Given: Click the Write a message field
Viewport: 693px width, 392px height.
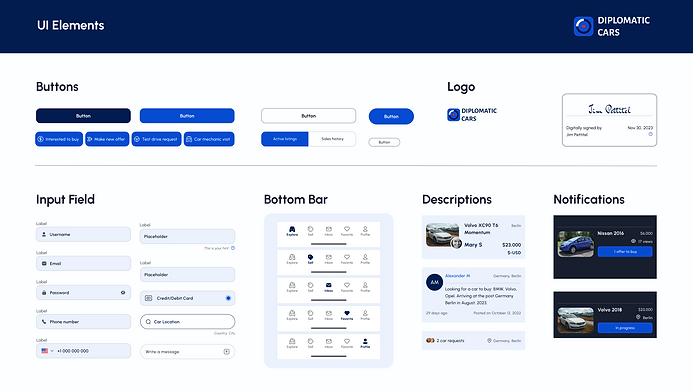Looking at the screenshot, I should (x=187, y=352).
